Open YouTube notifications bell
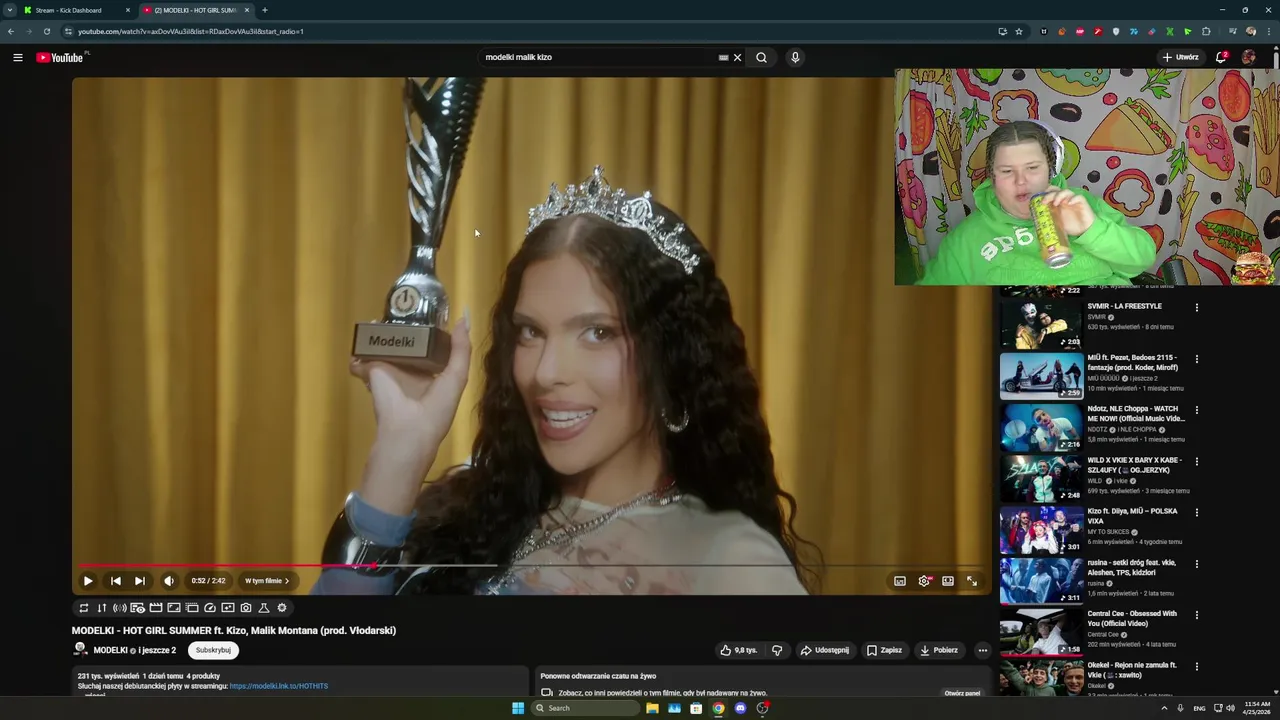 [x=1221, y=57]
